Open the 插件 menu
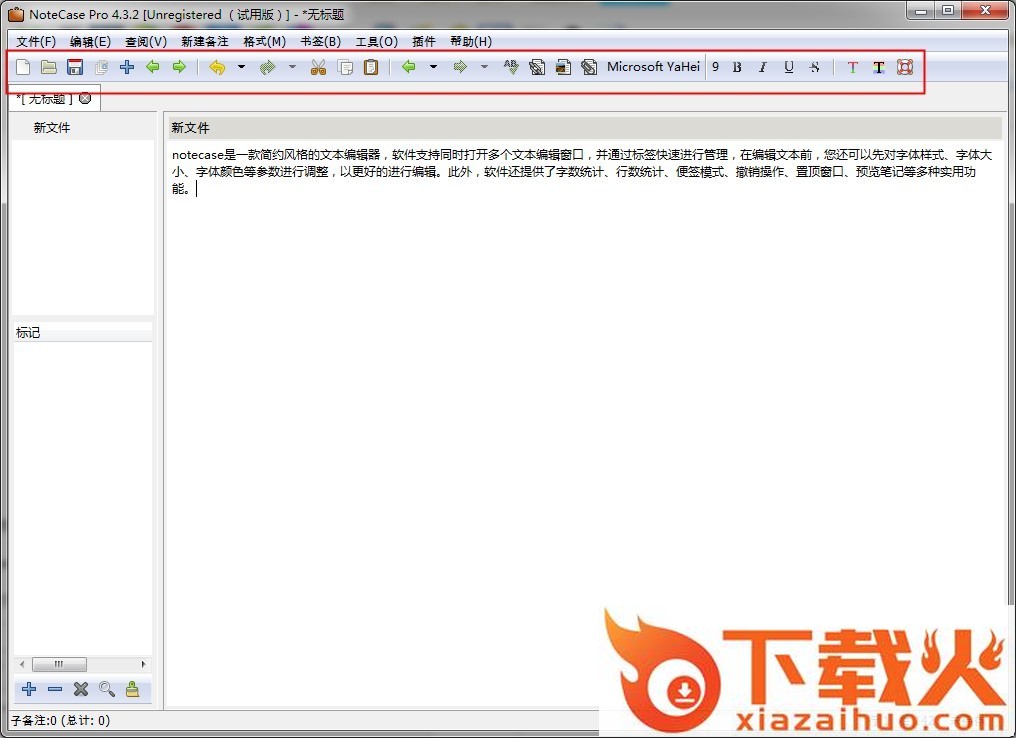Viewport: 1016px width, 738px height. [x=424, y=41]
